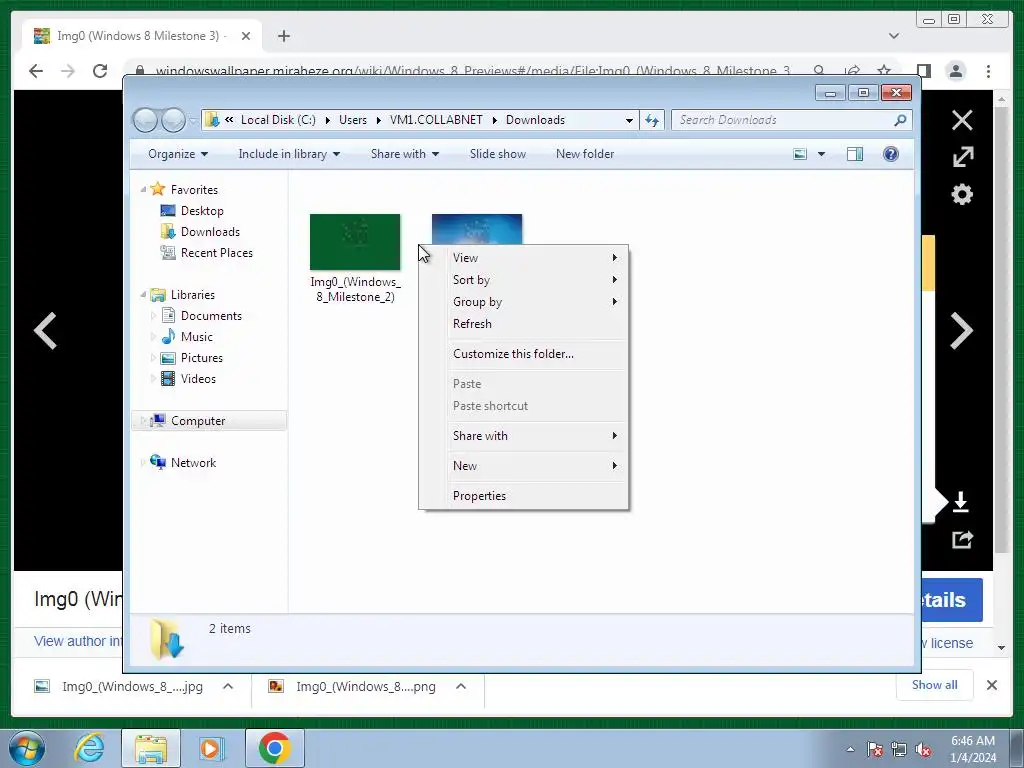Open address bar history dropdown
The image size is (1024, 768).
pos(629,120)
